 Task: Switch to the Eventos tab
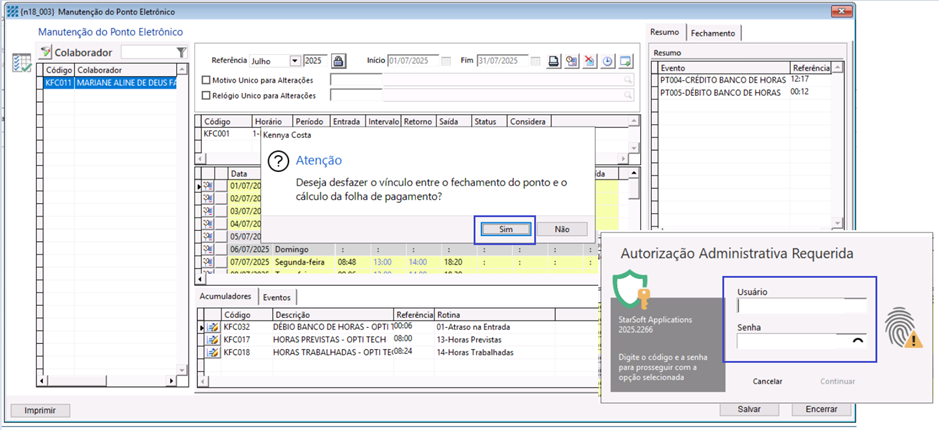pos(276,297)
